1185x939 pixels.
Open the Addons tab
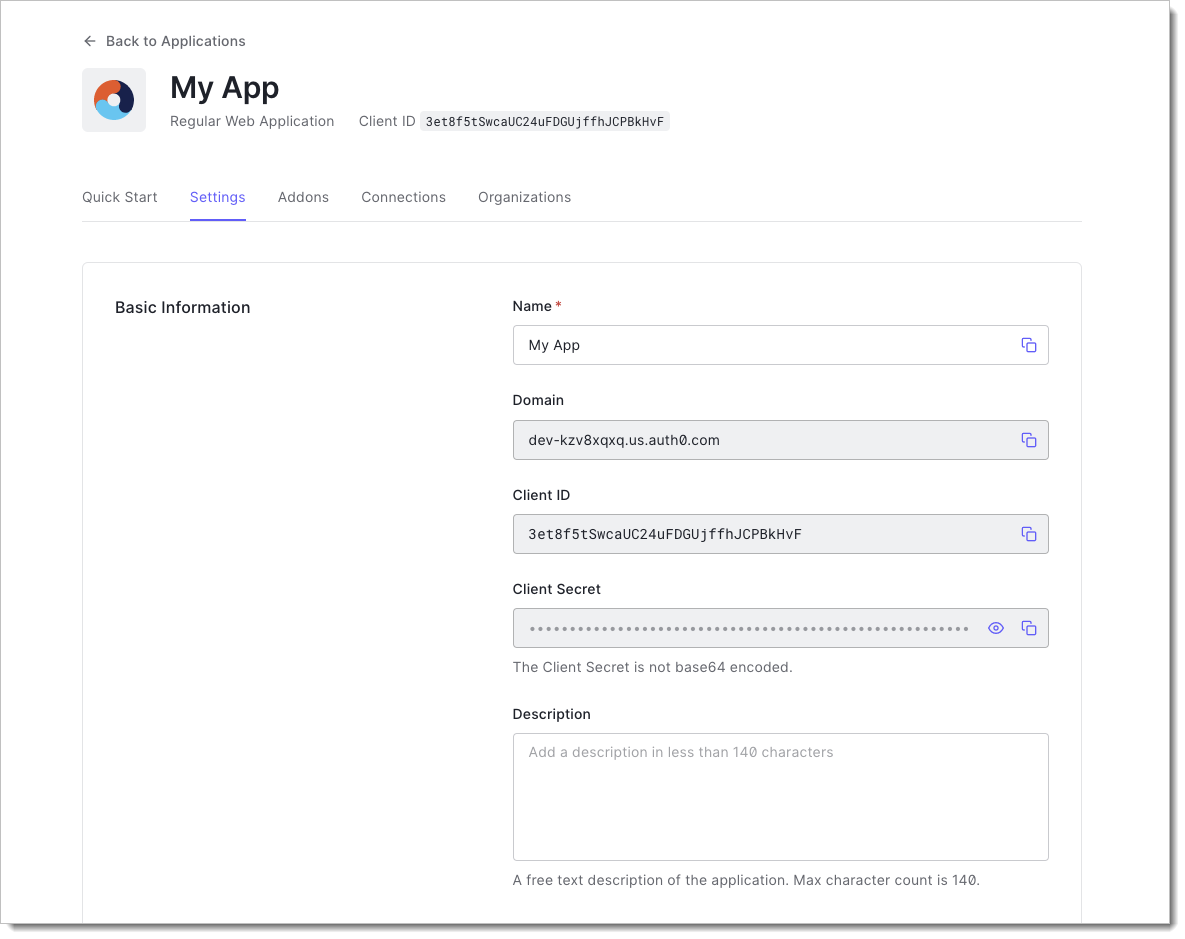(x=303, y=197)
